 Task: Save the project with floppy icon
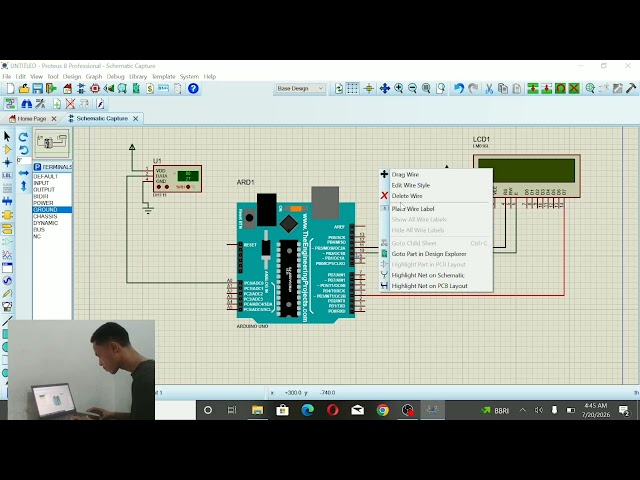(x=38, y=89)
